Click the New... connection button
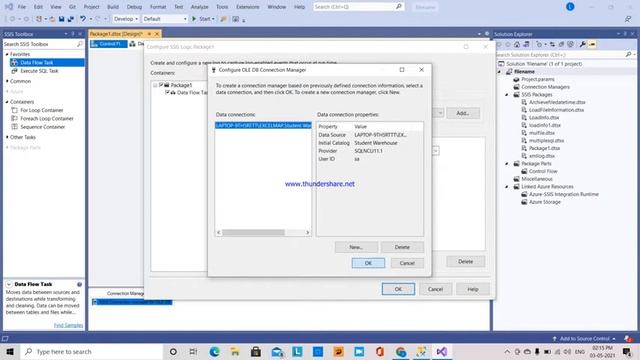This screenshot has height=360, width=640. (356, 247)
